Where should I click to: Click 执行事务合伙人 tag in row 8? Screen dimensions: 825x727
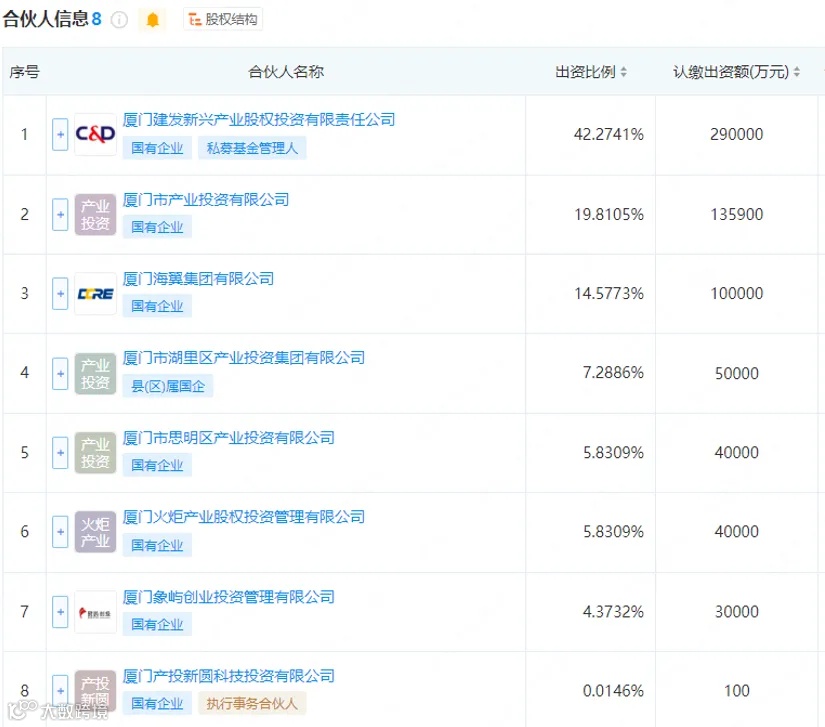[252, 704]
